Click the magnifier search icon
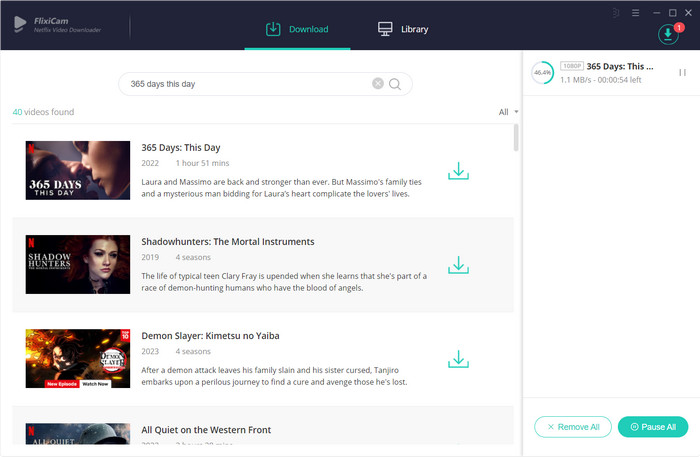Image resolution: width=700 pixels, height=457 pixels. (395, 84)
